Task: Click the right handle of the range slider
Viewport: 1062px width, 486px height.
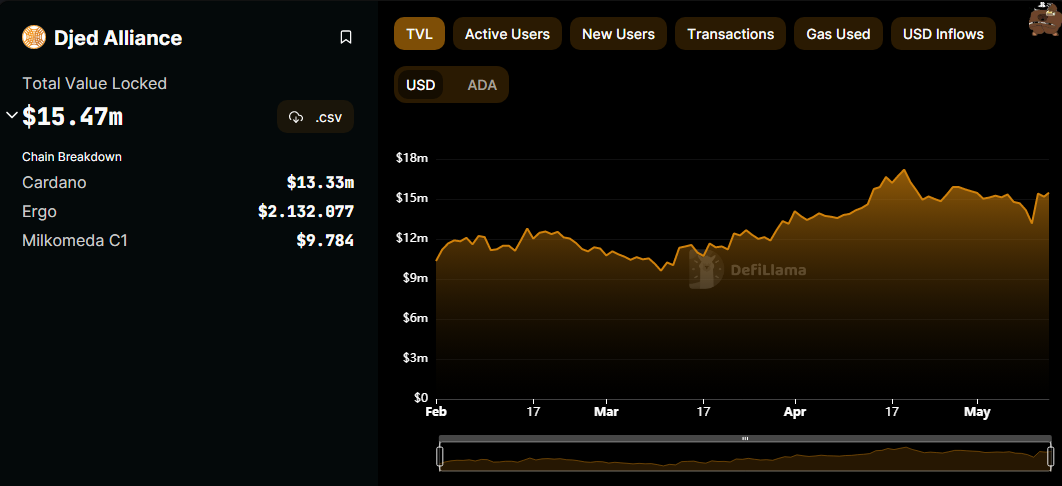Action: click(x=1050, y=457)
